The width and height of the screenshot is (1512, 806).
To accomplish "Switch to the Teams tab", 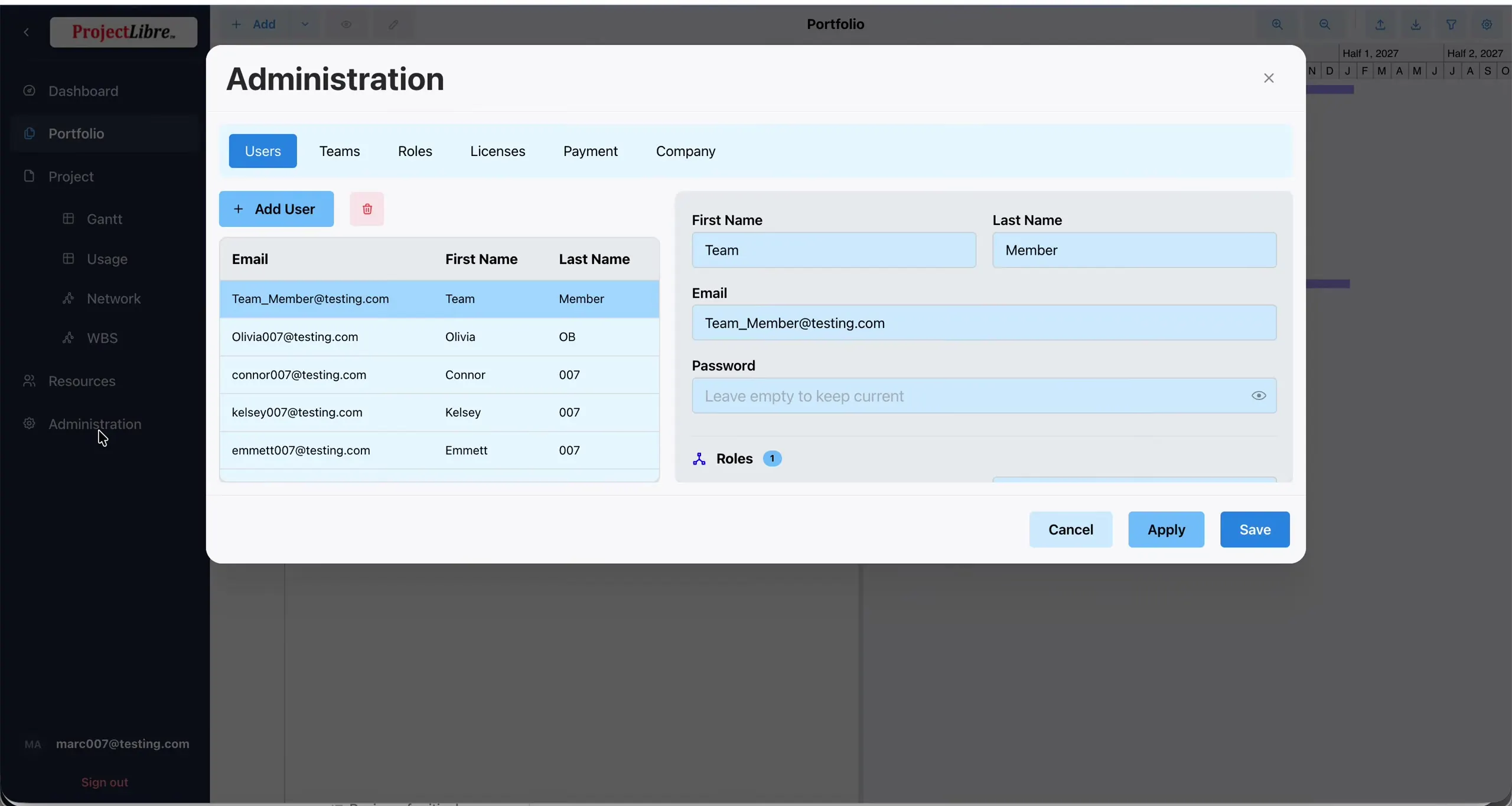I will point(340,151).
